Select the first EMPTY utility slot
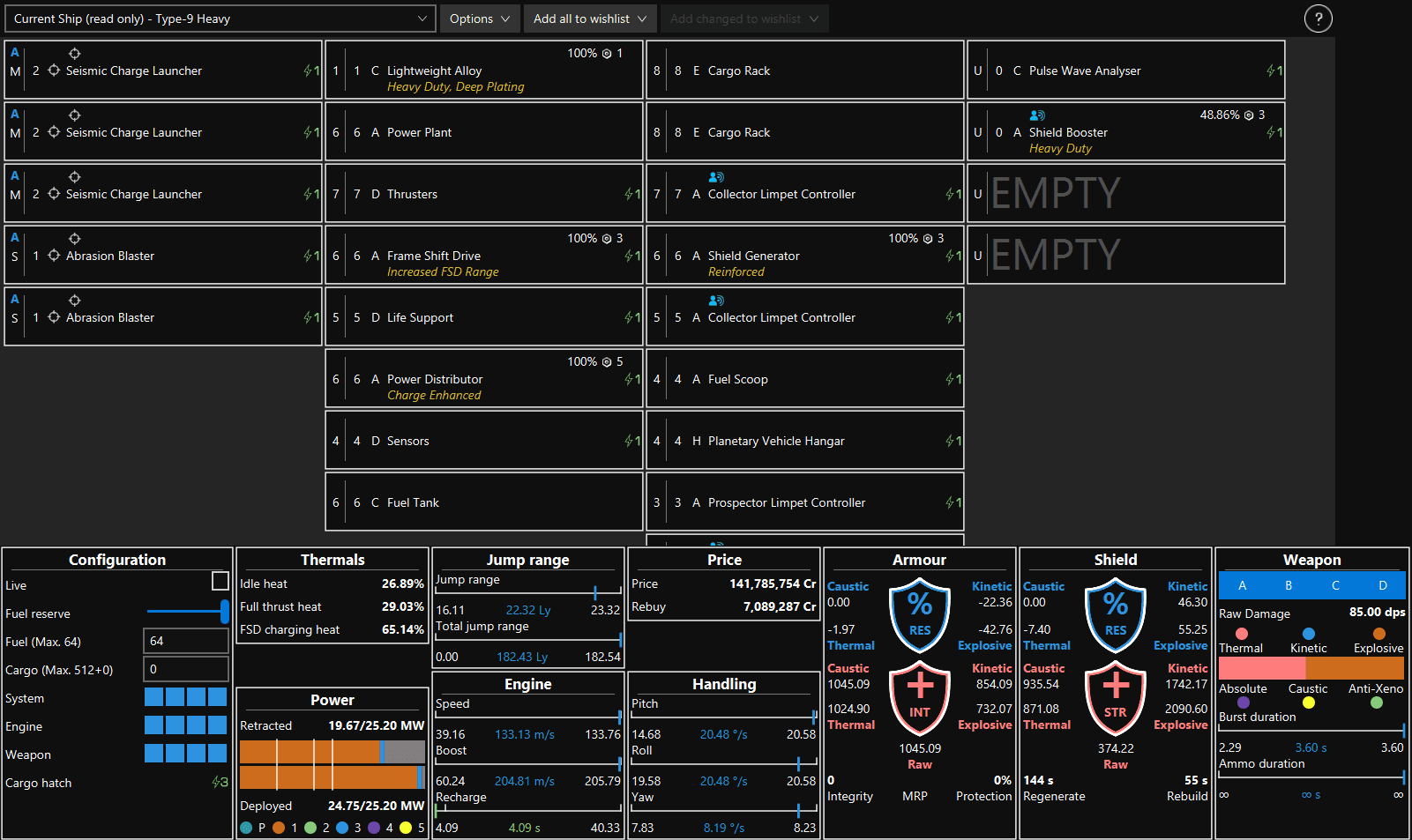This screenshot has width=1412, height=840. pyautogui.click(x=1126, y=193)
